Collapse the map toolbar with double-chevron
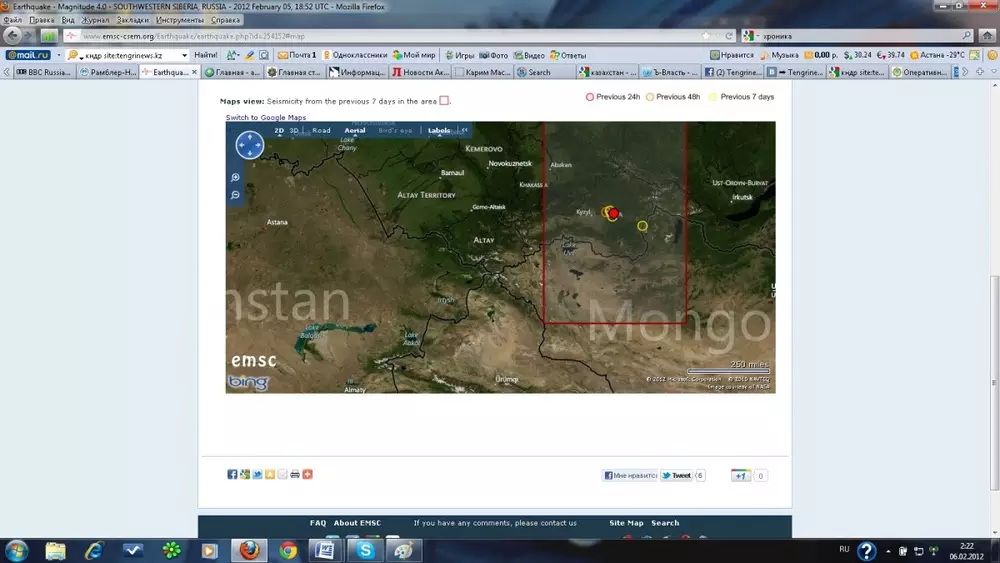Screen dimensions: 1000x563 464,130
